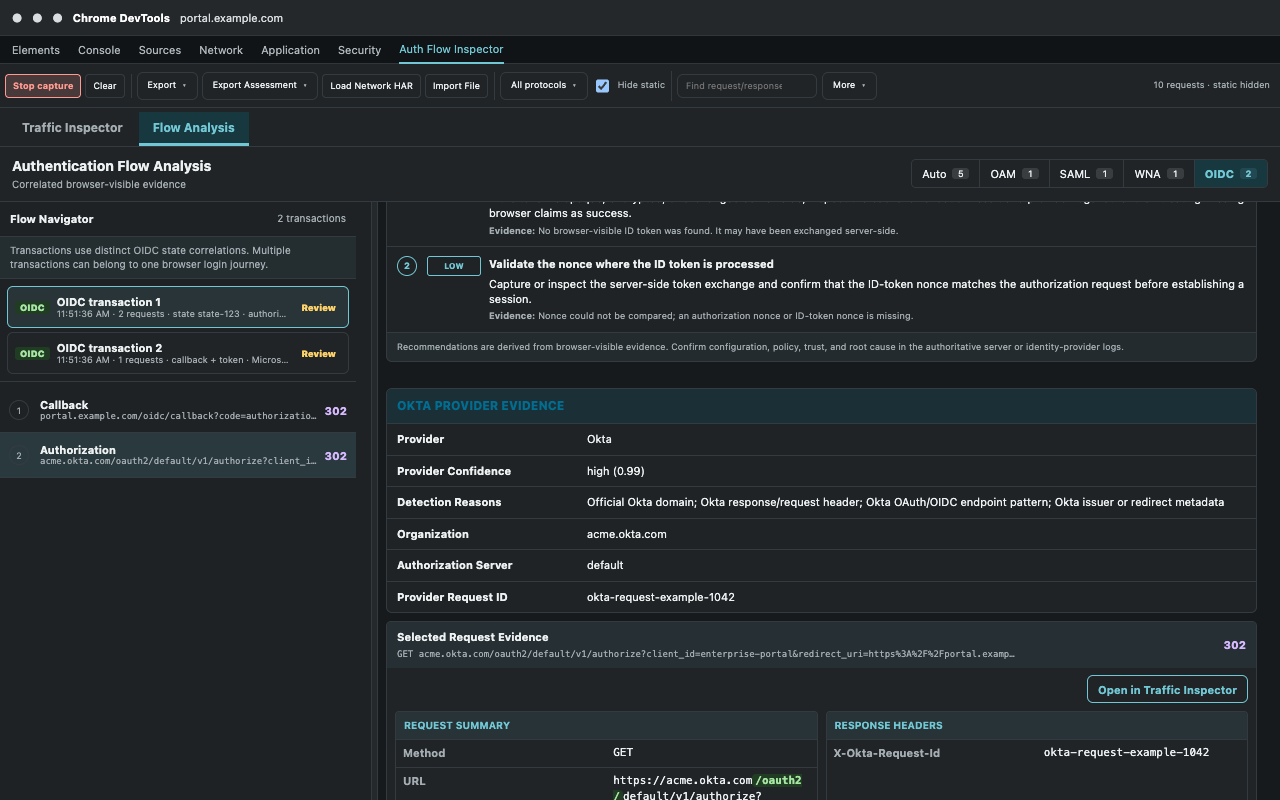Switch to Traffic Inspector tab
Viewport: 1280px width, 800px height.
pos(72,128)
